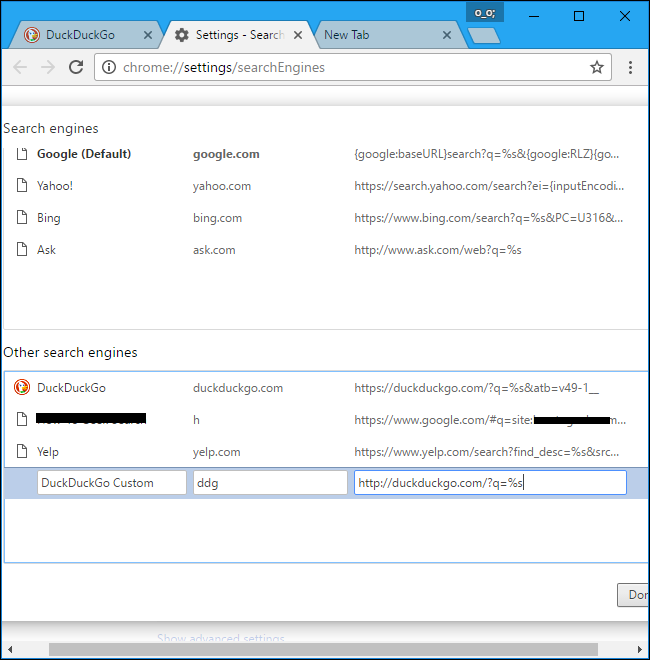Viewport: 650px width, 660px height.
Task: Click the gear icon in Settings tab
Action: pyautogui.click(x=181, y=35)
